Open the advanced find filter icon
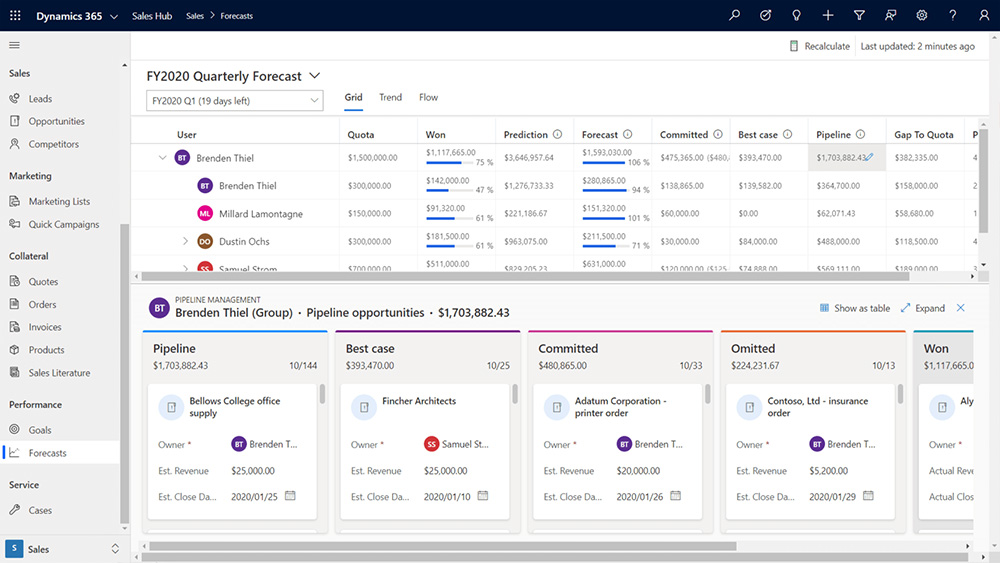Image resolution: width=1000 pixels, height=563 pixels. point(859,15)
